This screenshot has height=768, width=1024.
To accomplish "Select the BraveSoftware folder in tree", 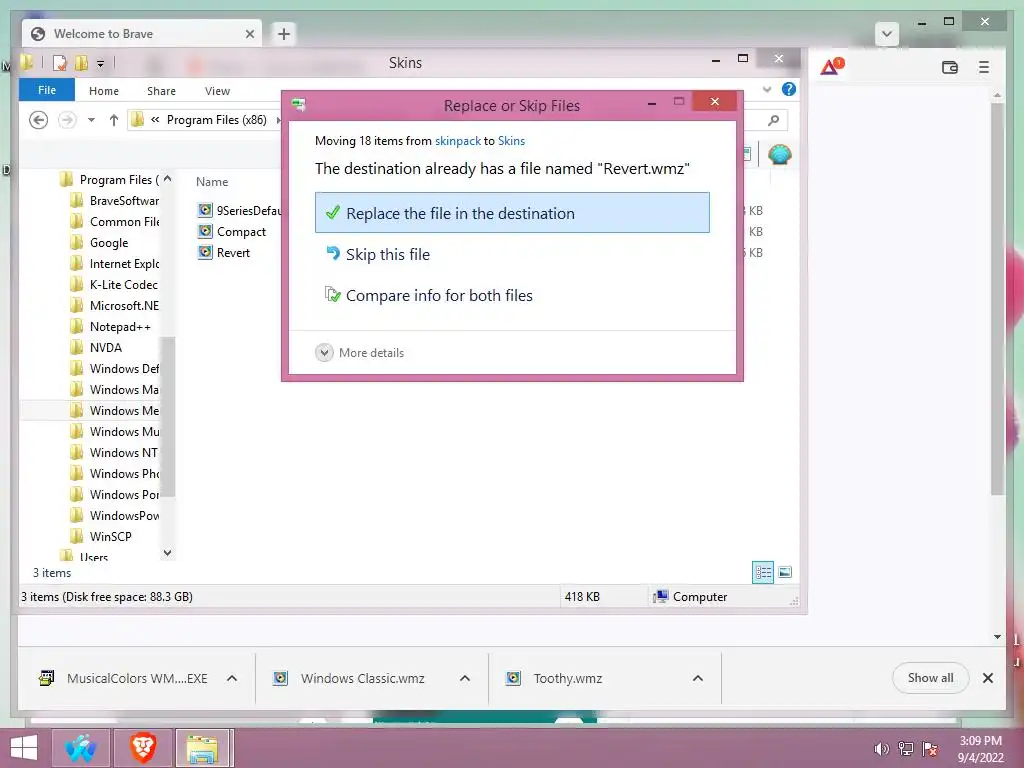I will (114, 200).
